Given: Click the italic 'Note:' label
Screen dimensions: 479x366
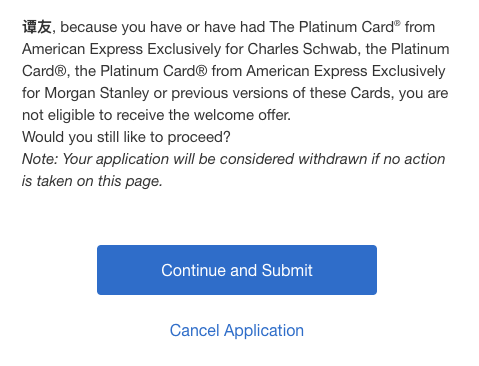Looking at the screenshot, I should pos(40,159).
